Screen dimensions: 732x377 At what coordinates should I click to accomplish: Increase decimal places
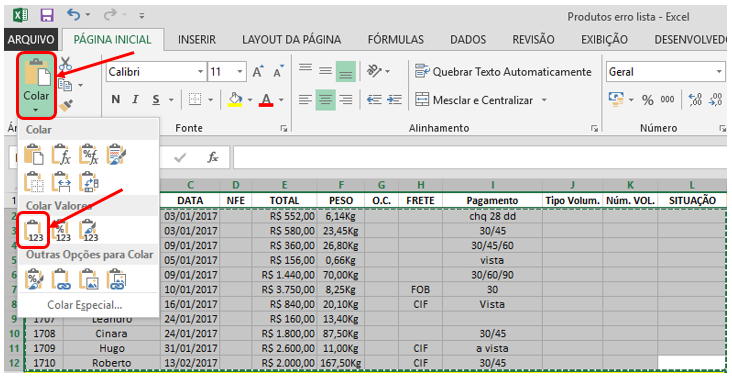click(695, 99)
